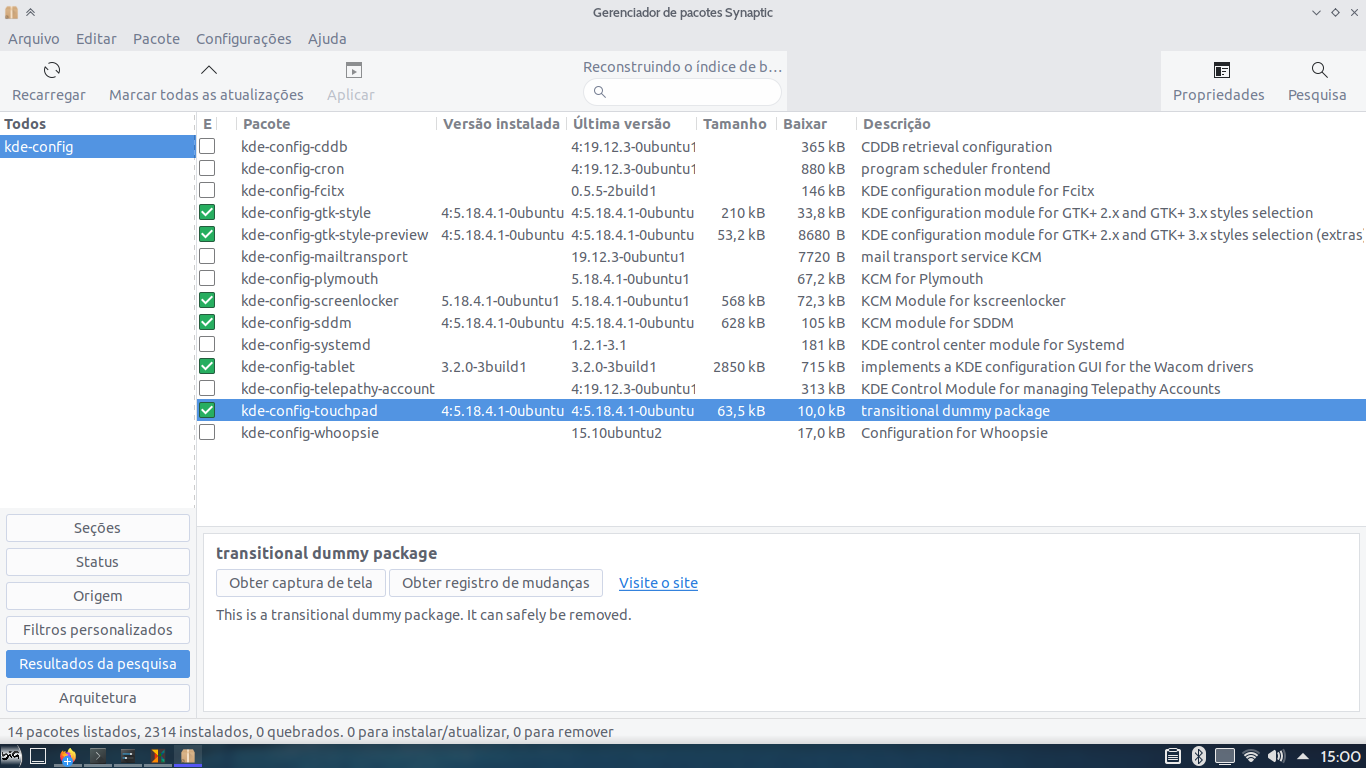Click the keep-above arrow in title bar
This screenshot has width=1366, height=768.
pos(30,13)
